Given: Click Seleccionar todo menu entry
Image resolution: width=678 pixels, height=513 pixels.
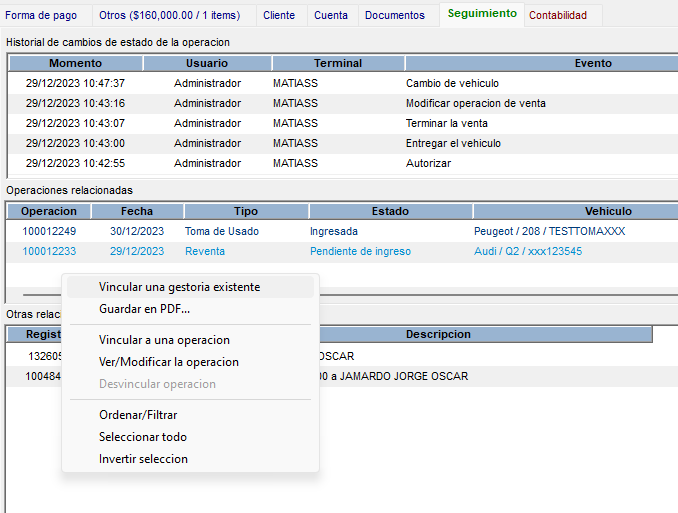Looking at the screenshot, I should pyautogui.click(x=142, y=437).
